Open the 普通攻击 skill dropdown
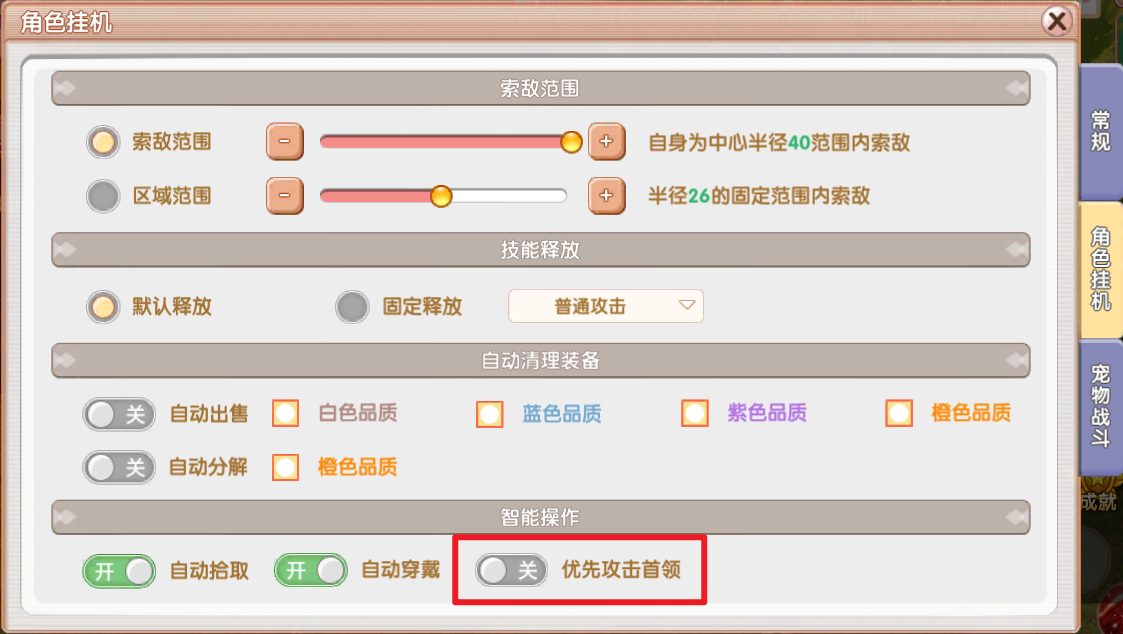The image size is (1123, 634). pos(606,307)
